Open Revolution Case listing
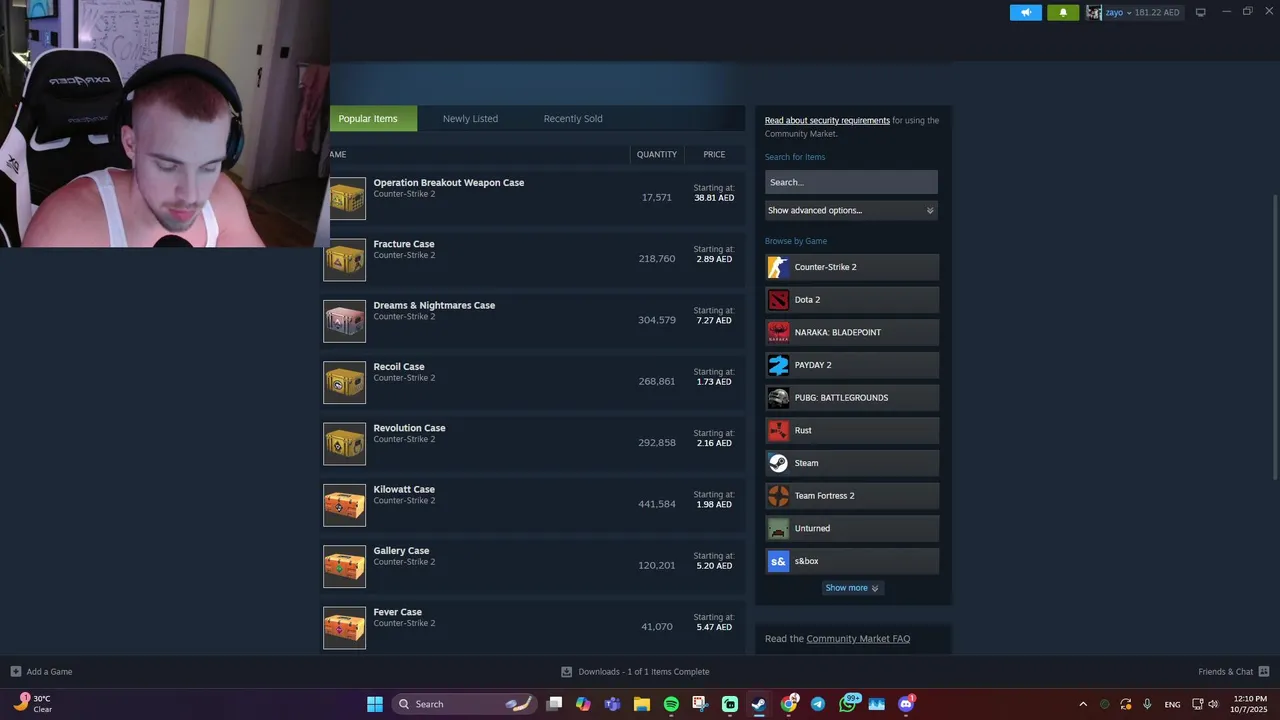 coord(533,443)
